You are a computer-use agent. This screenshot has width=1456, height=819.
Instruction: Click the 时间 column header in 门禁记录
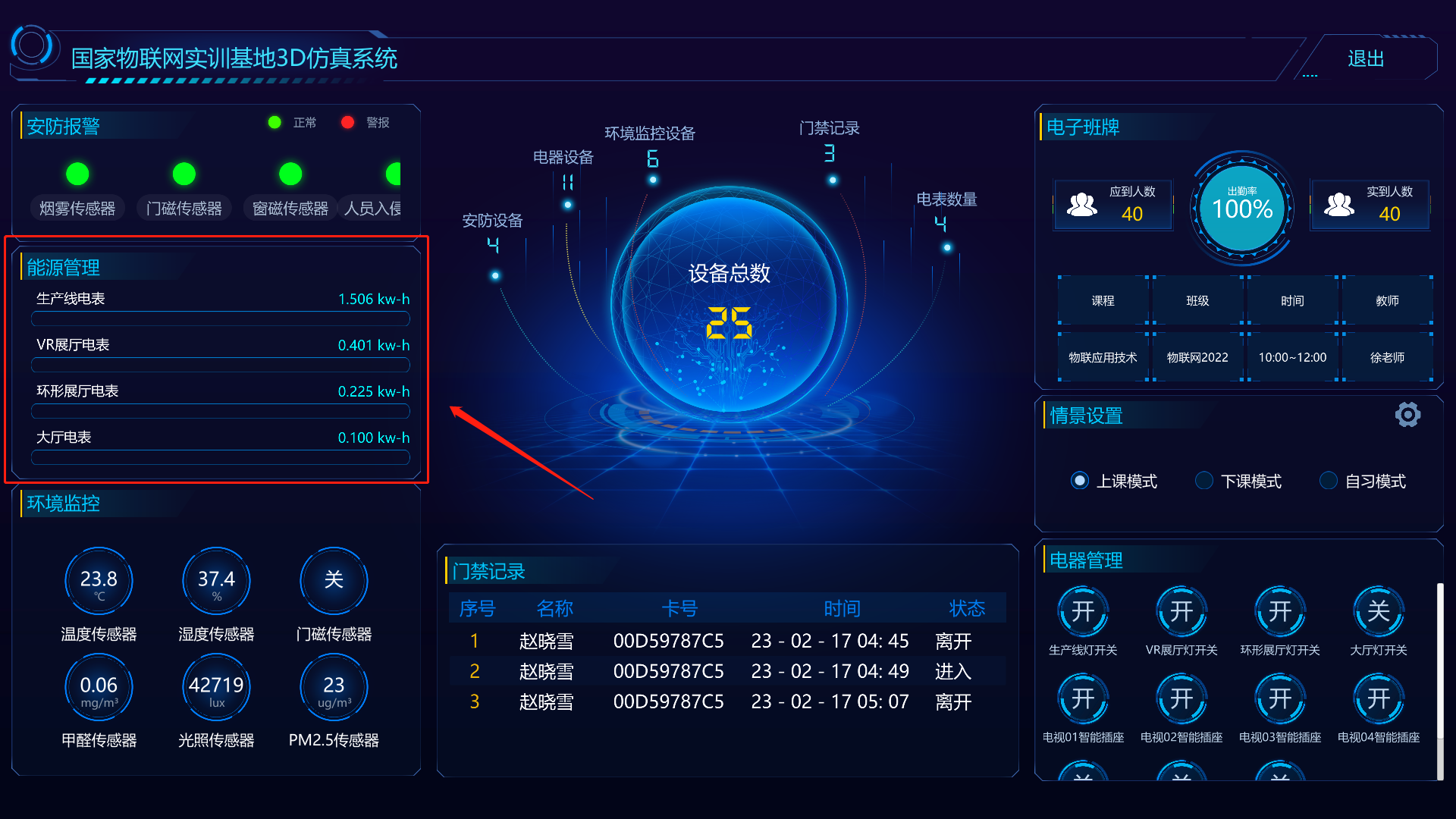coord(843,608)
